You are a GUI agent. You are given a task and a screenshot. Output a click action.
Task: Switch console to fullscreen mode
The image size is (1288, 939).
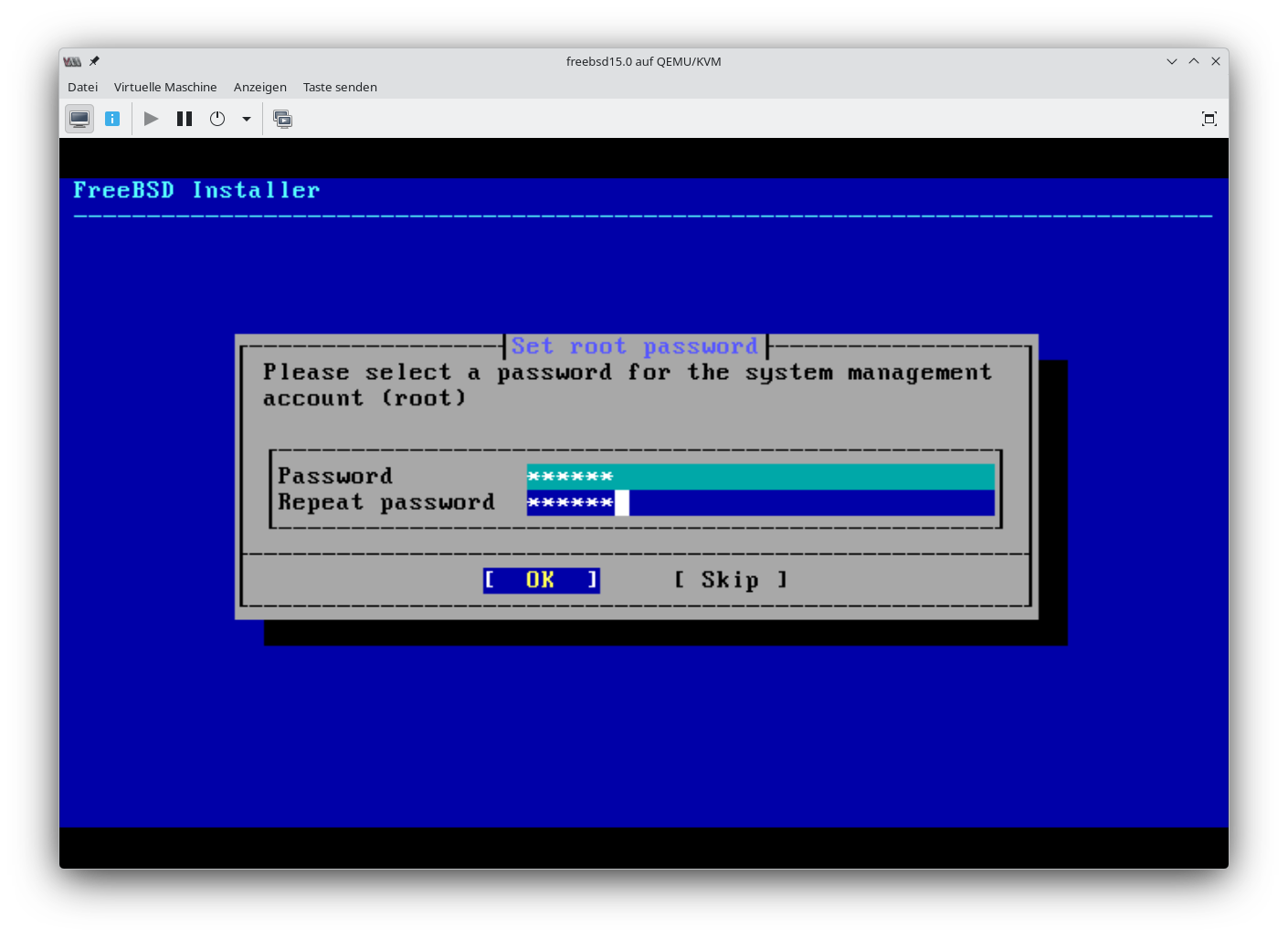click(x=1209, y=119)
